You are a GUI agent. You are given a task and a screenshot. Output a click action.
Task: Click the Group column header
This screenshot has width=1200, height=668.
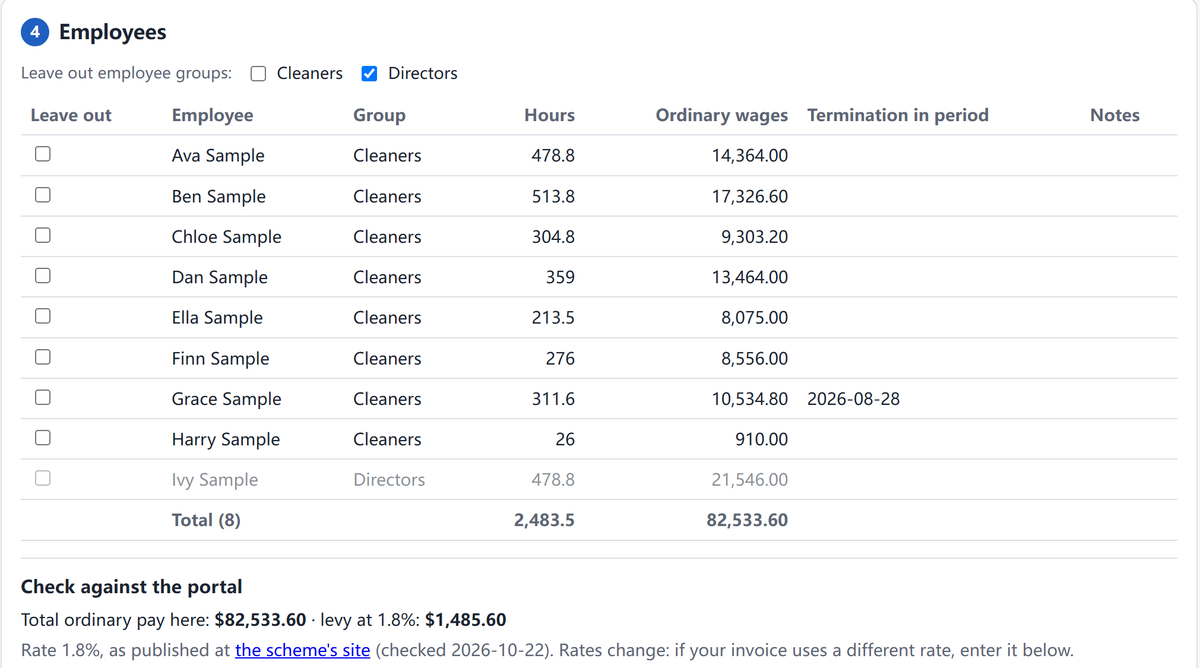(379, 115)
